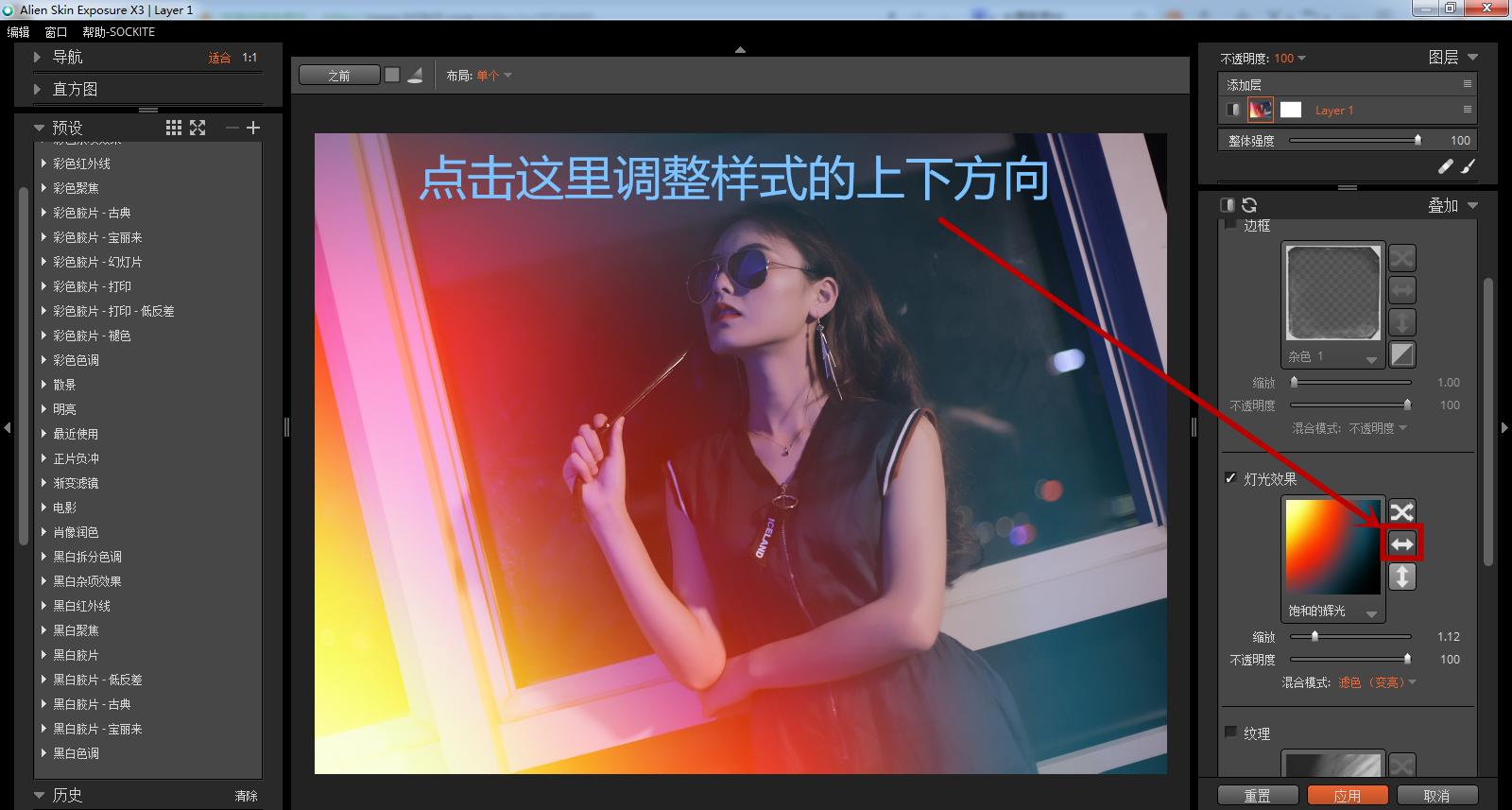Adjust the light effect 缩放 slider
The width and height of the screenshot is (1512, 810).
pos(1350,636)
